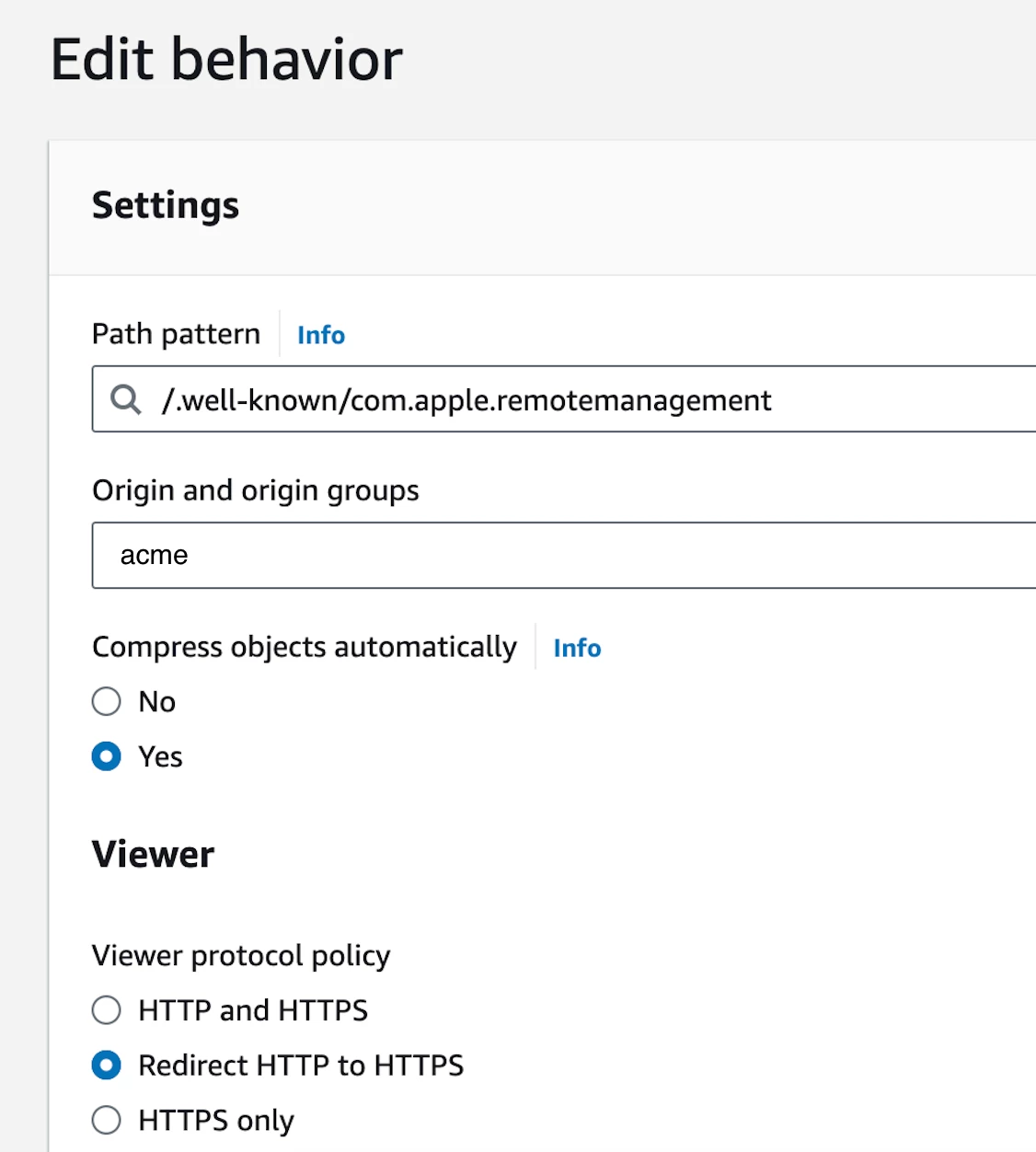Choose No for compress objects automatically
Image resolution: width=1036 pixels, height=1152 pixels.
[107, 701]
